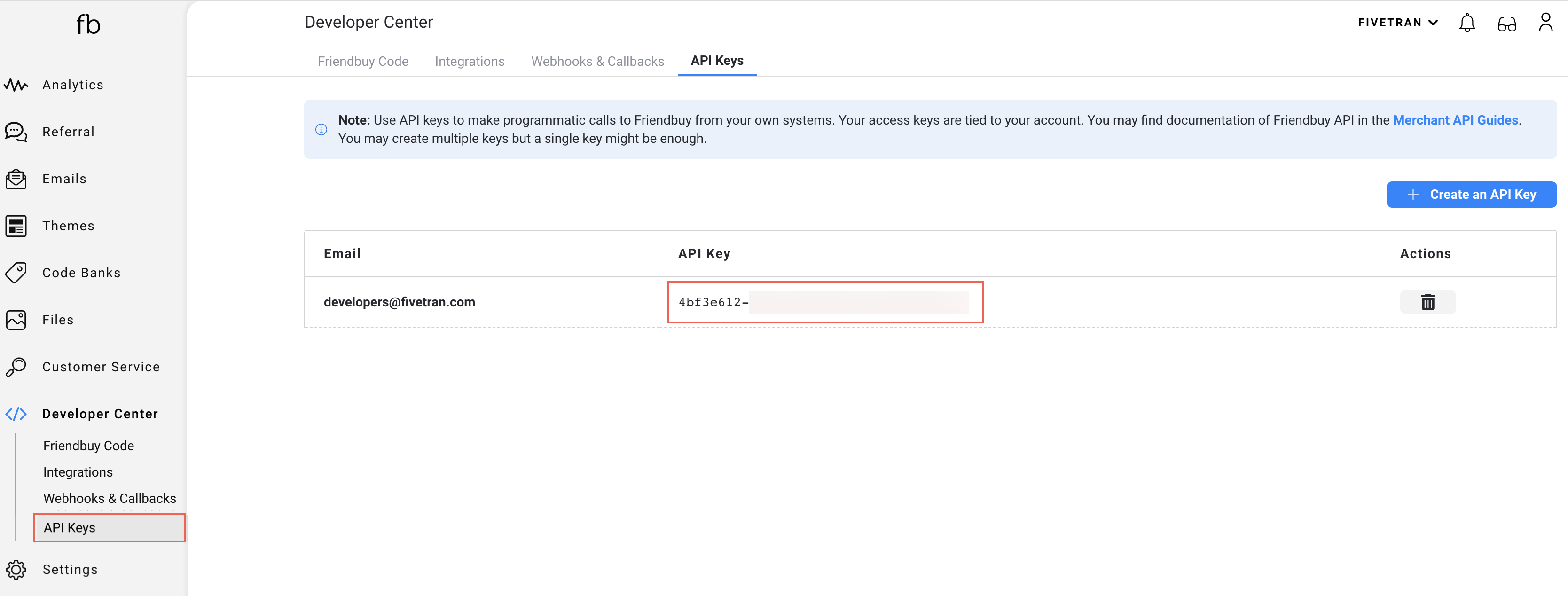Screen dimensions: 1568x596
Task: Select Webhooks & Callbacks in sidebar submenu
Action: tap(110, 499)
